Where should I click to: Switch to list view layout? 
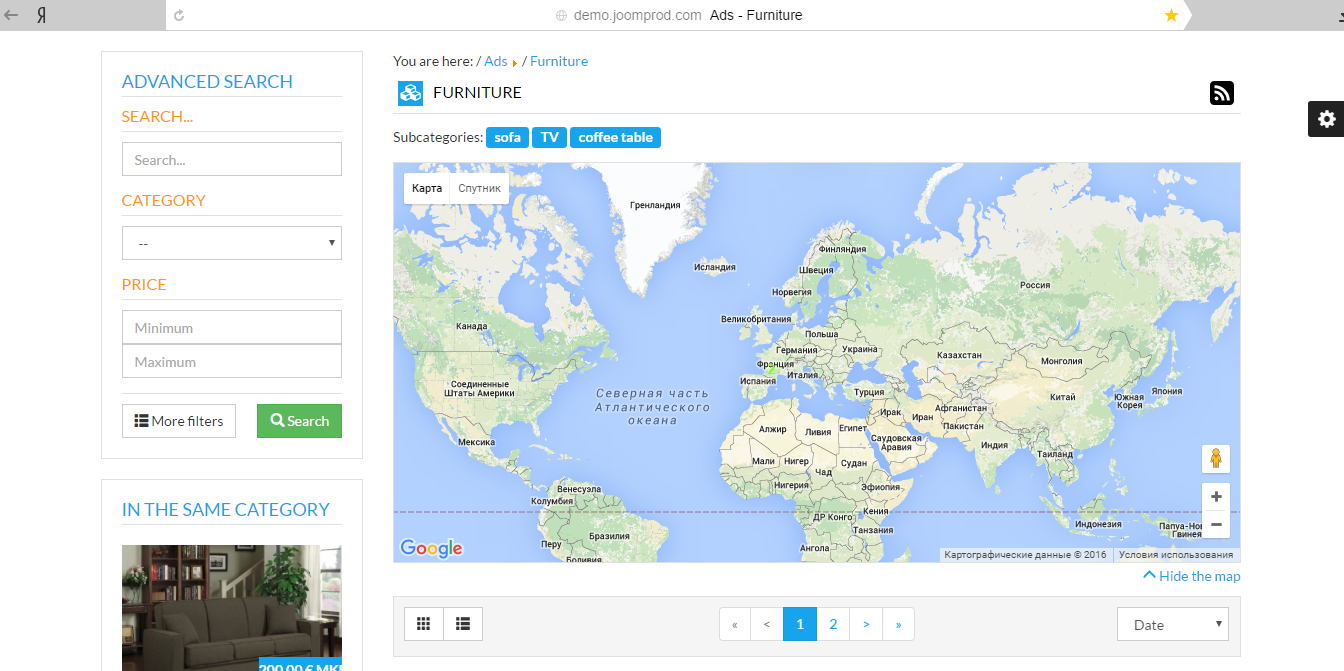click(x=463, y=624)
